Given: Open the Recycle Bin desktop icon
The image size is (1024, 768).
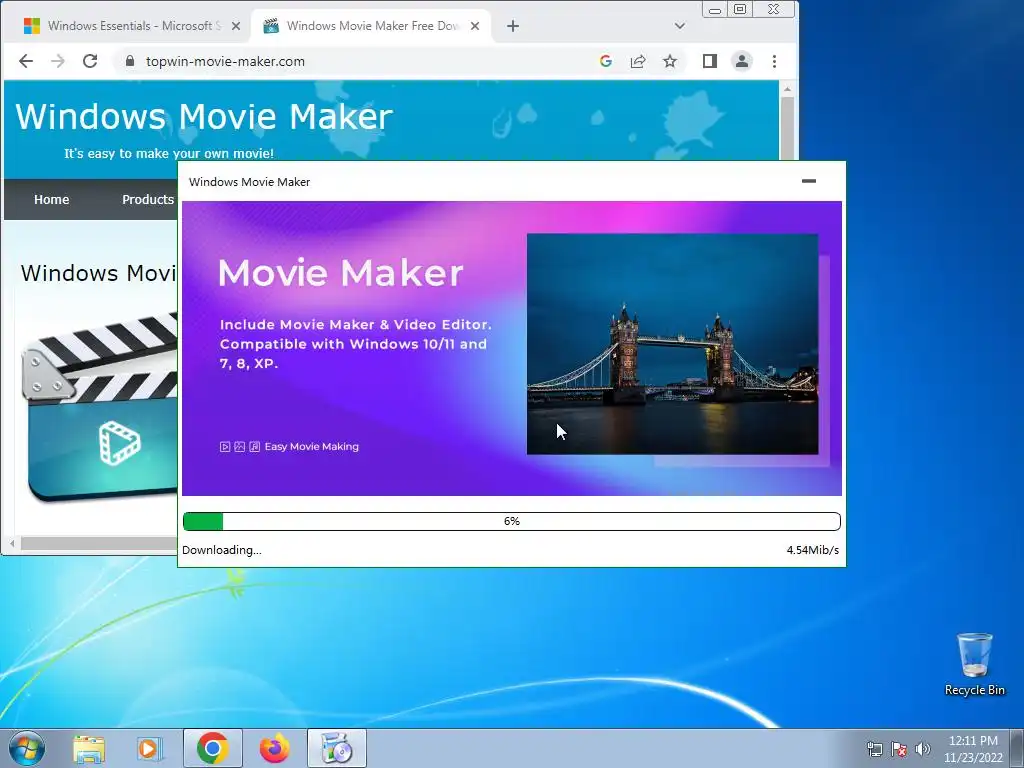Looking at the screenshot, I should pos(974,664).
